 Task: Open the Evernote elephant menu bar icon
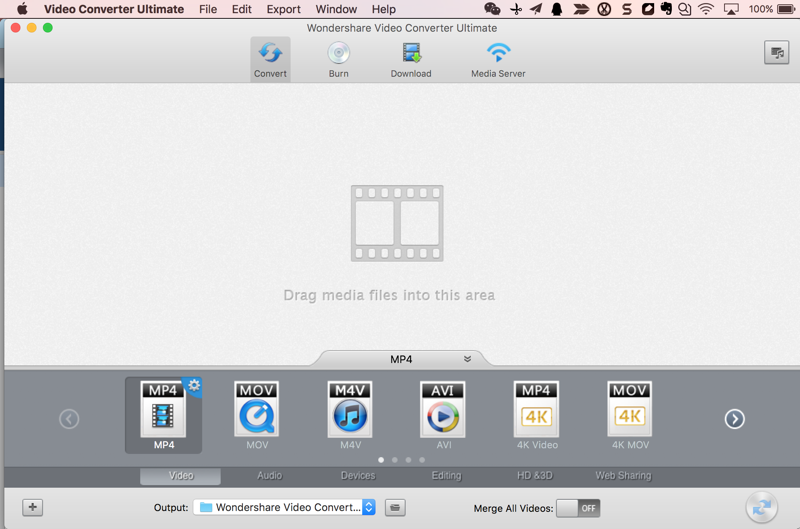[x=666, y=9]
